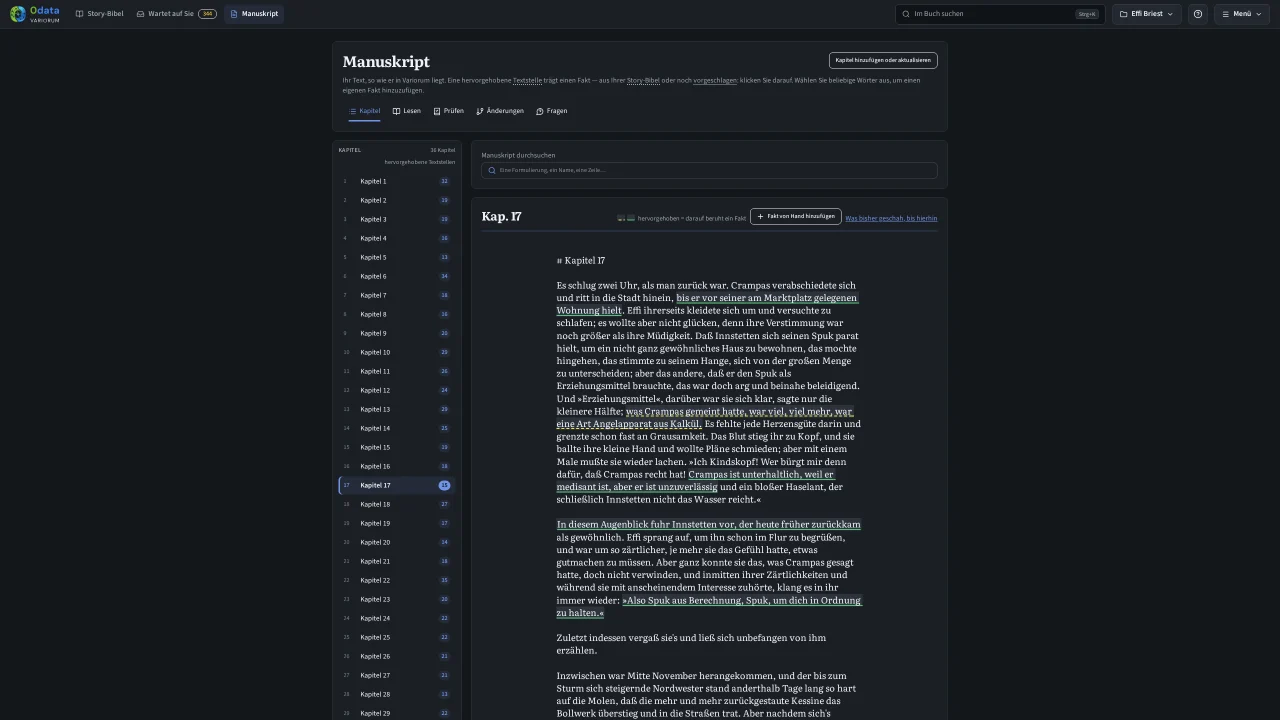Click the vorgeschlagen term in the description
Viewport: 1280px width, 720px height.
click(715, 80)
